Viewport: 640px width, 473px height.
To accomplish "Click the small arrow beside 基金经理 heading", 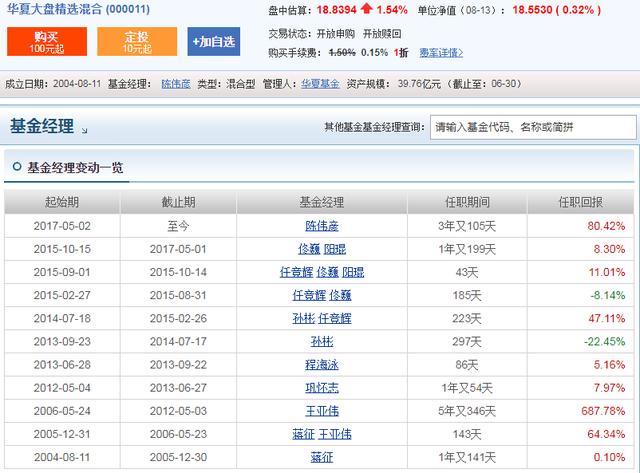I will tap(84, 131).
